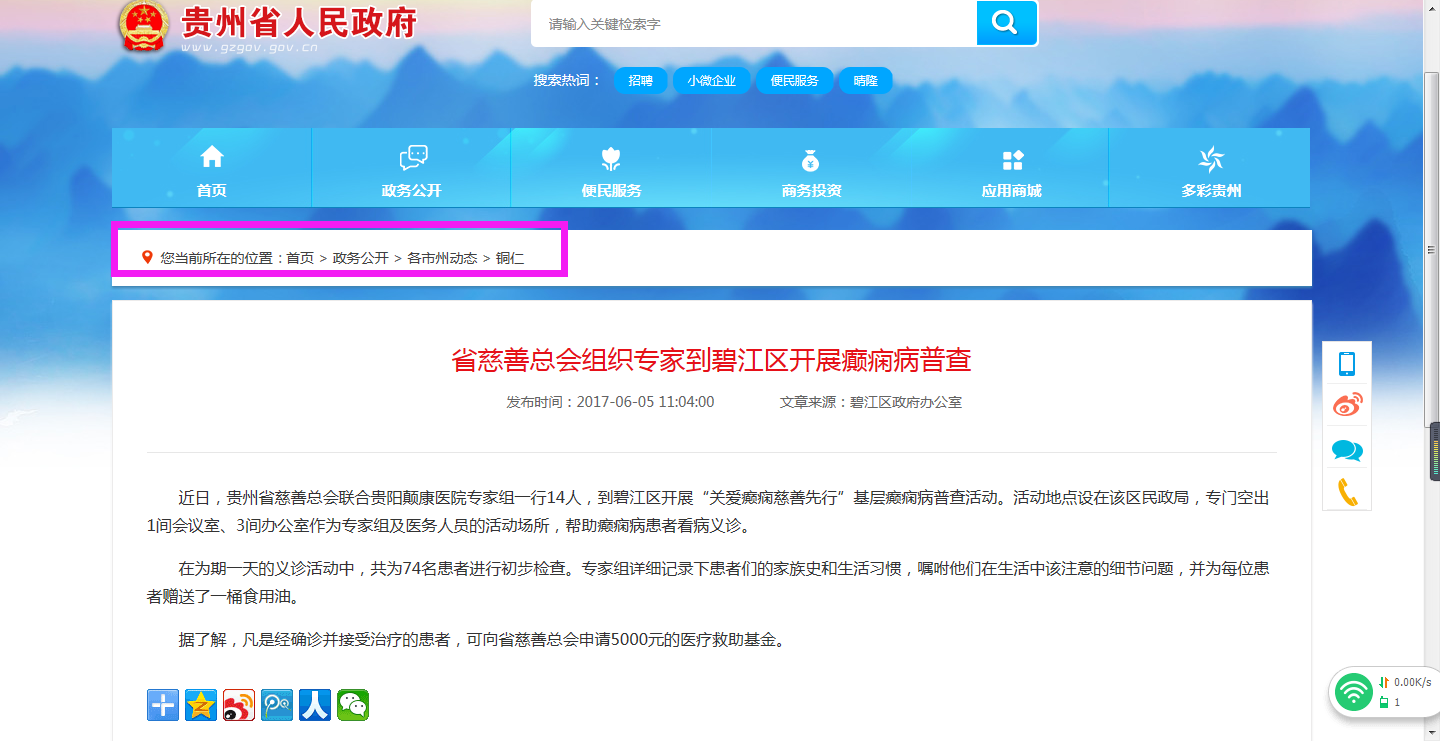Share article via Sina Weibo icon
1440x741 pixels.
[x=239, y=705]
